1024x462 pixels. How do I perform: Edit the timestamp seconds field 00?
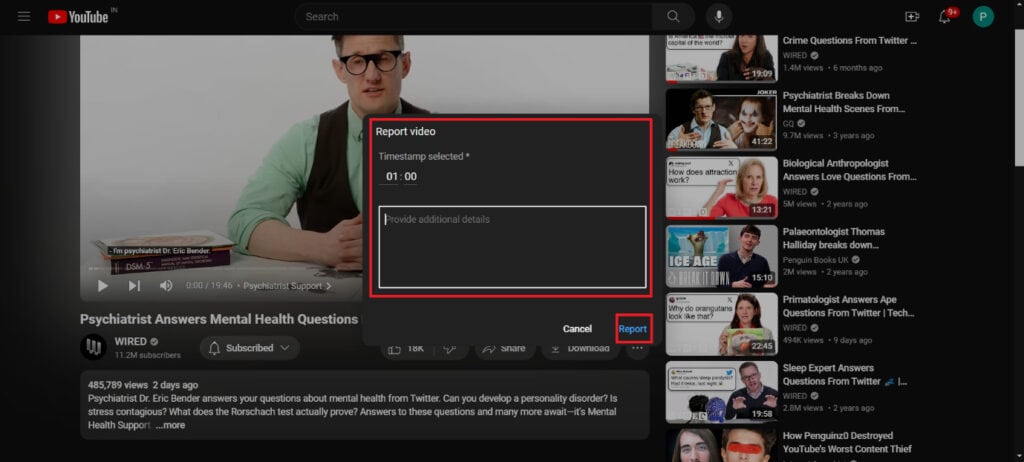pos(410,176)
